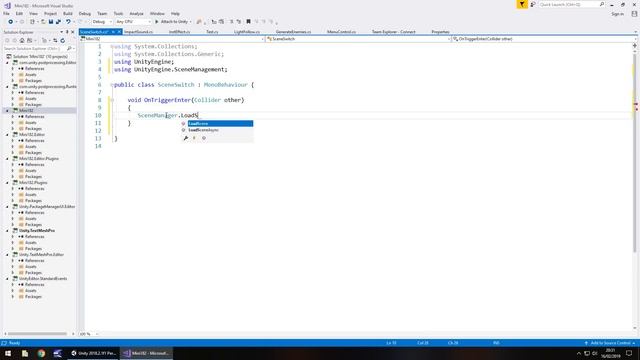Open the notification center in system tray
This screenshot has width=640, height=360.
[629, 353]
